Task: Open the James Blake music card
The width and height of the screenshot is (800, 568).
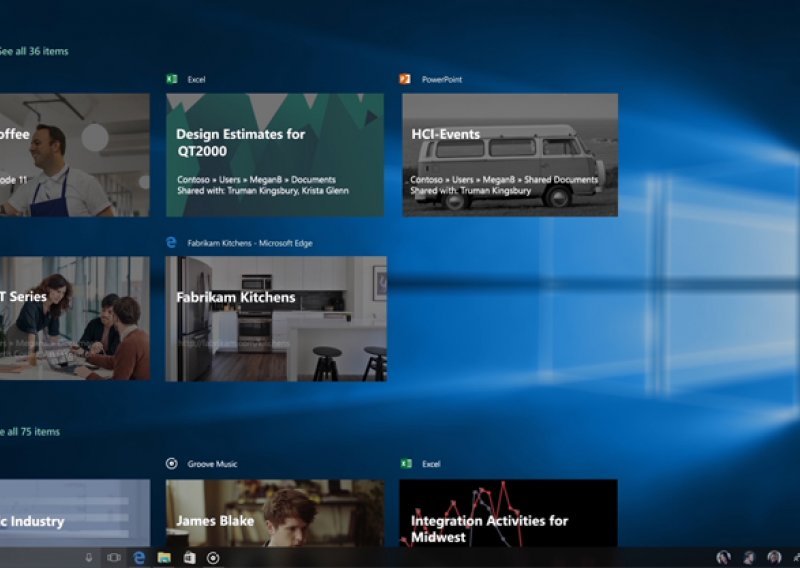Action: [x=276, y=513]
